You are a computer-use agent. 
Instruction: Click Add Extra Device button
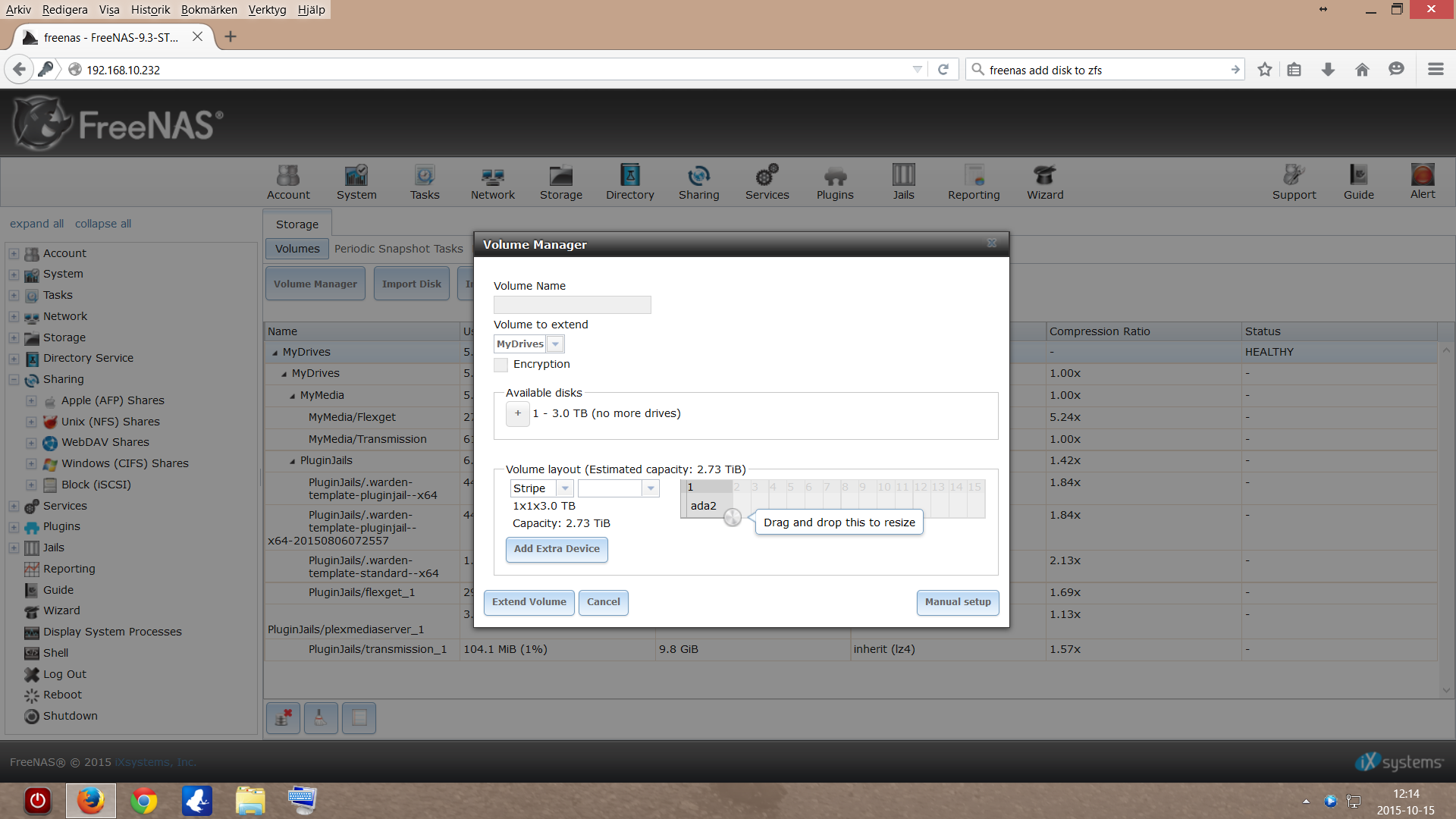557,549
